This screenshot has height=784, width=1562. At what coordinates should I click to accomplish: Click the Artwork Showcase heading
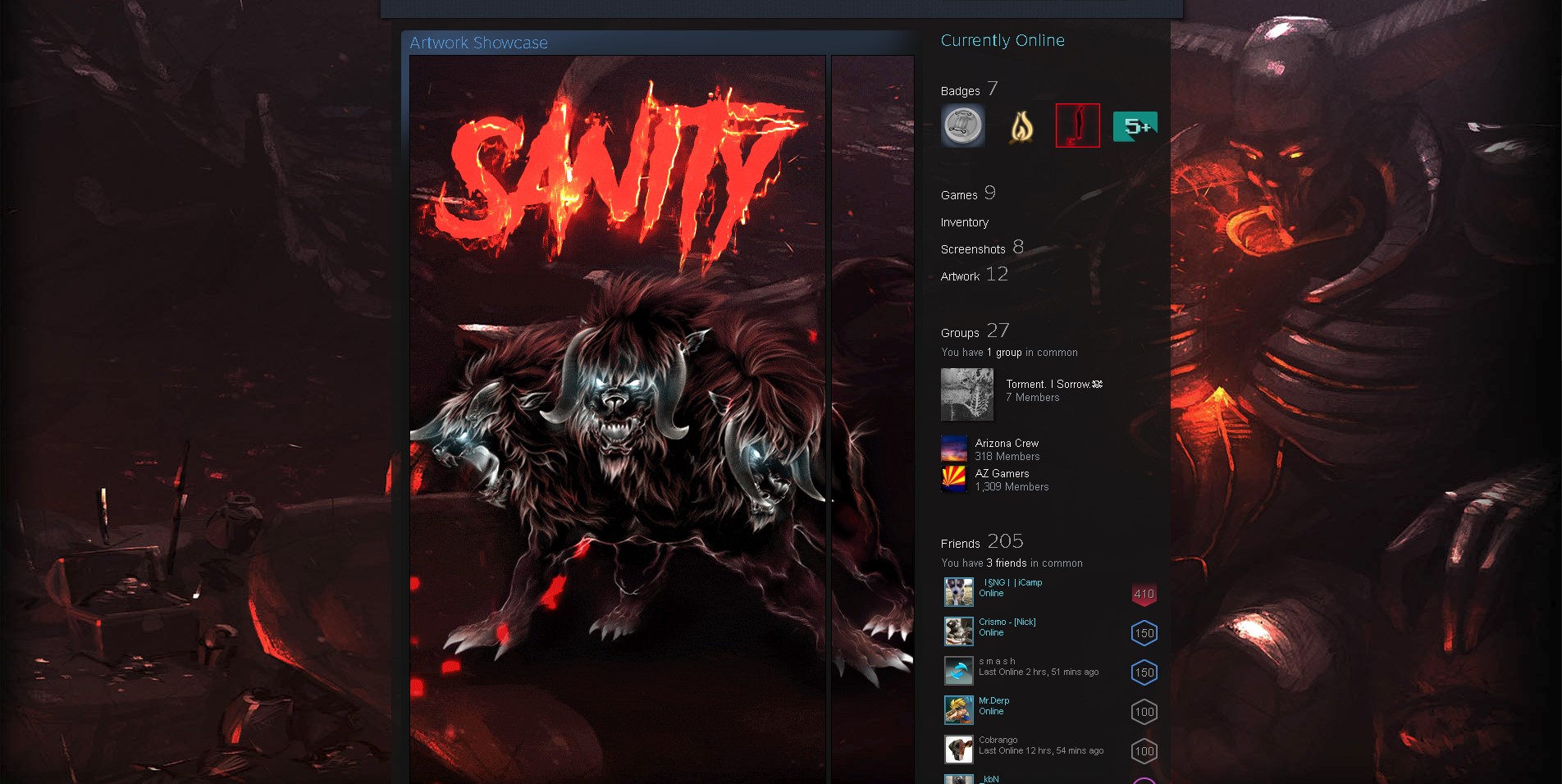[x=479, y=43]
